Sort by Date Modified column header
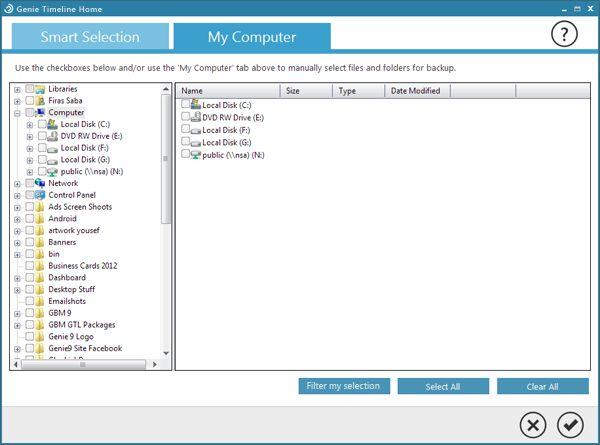This screenshot has width=600, height=445. (x=417, y=91)
